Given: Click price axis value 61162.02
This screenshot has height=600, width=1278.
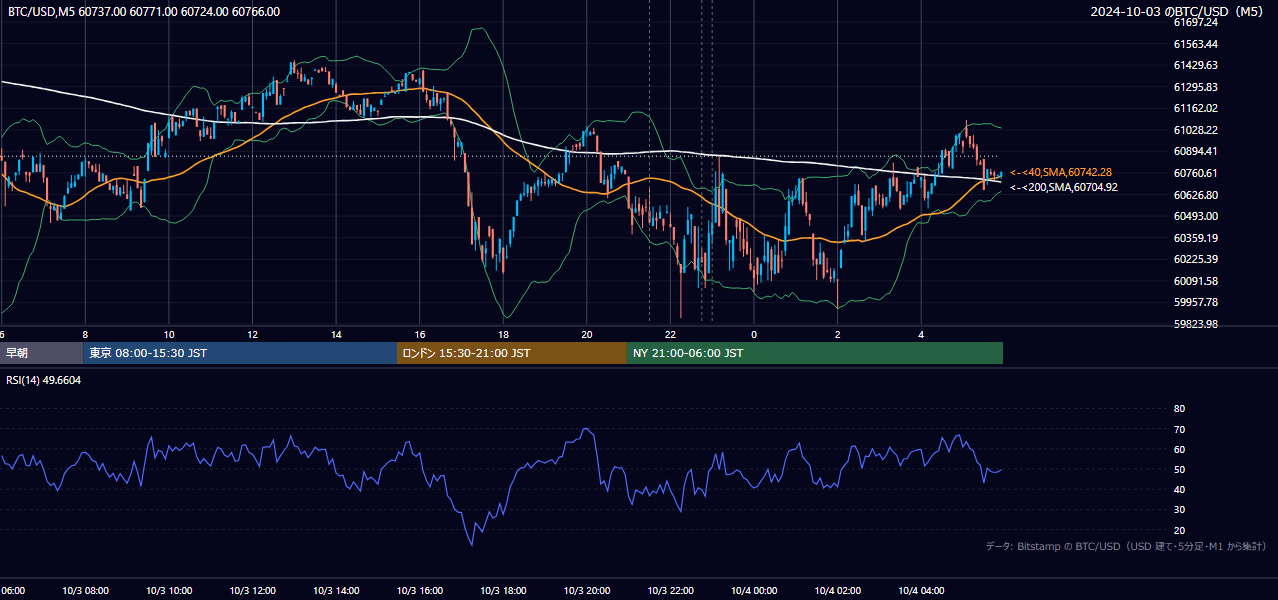Looking at the screenshot, I should point(1195,108).
